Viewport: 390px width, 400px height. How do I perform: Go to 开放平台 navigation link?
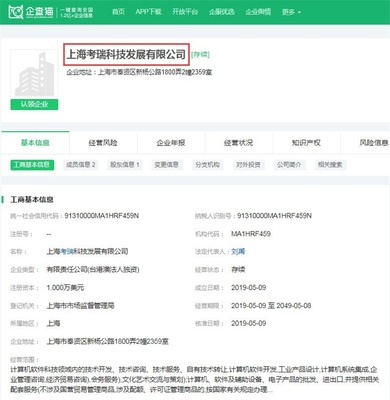(x=185, y=12)
